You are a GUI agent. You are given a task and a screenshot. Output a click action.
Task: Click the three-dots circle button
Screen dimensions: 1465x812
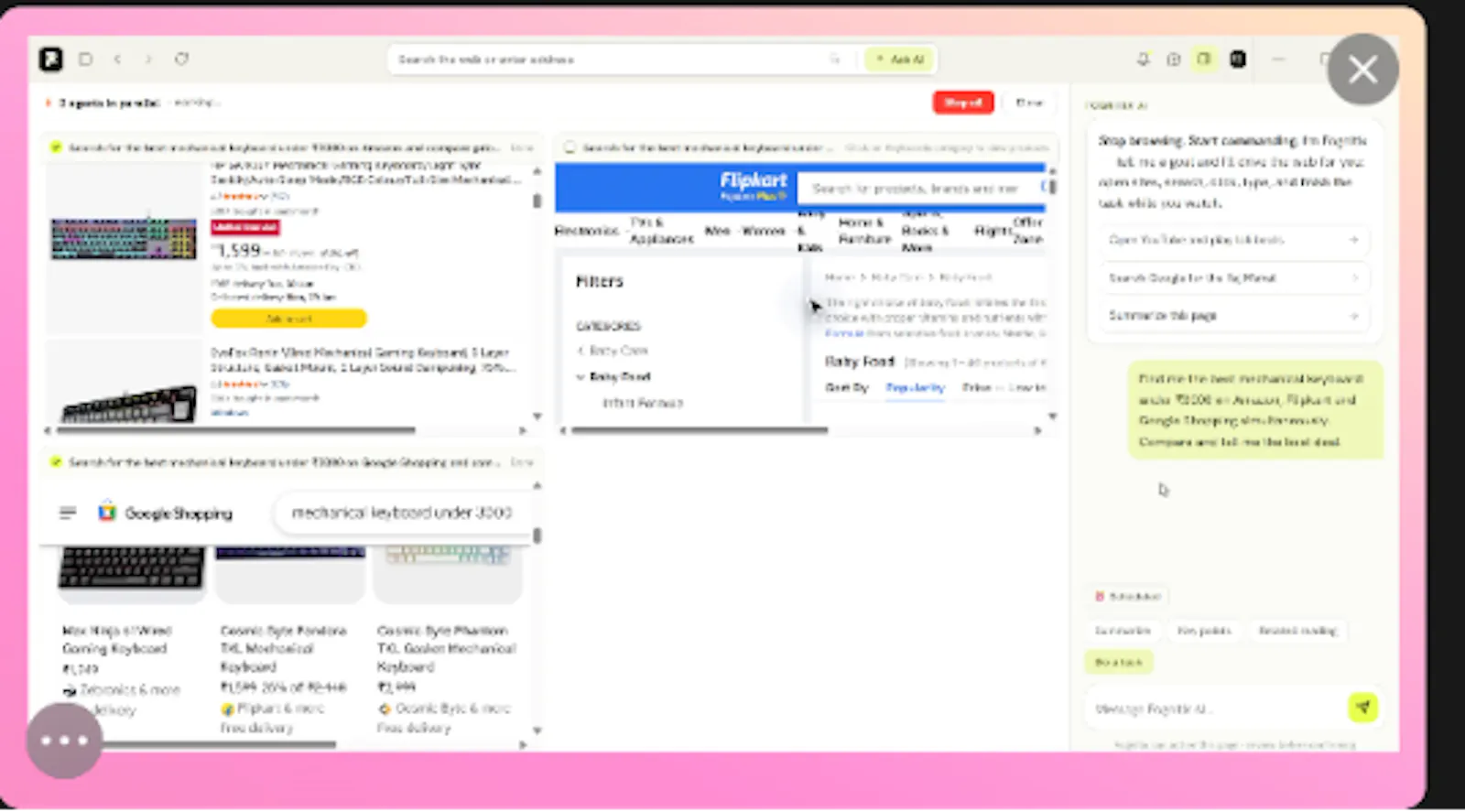coord(64,741)
